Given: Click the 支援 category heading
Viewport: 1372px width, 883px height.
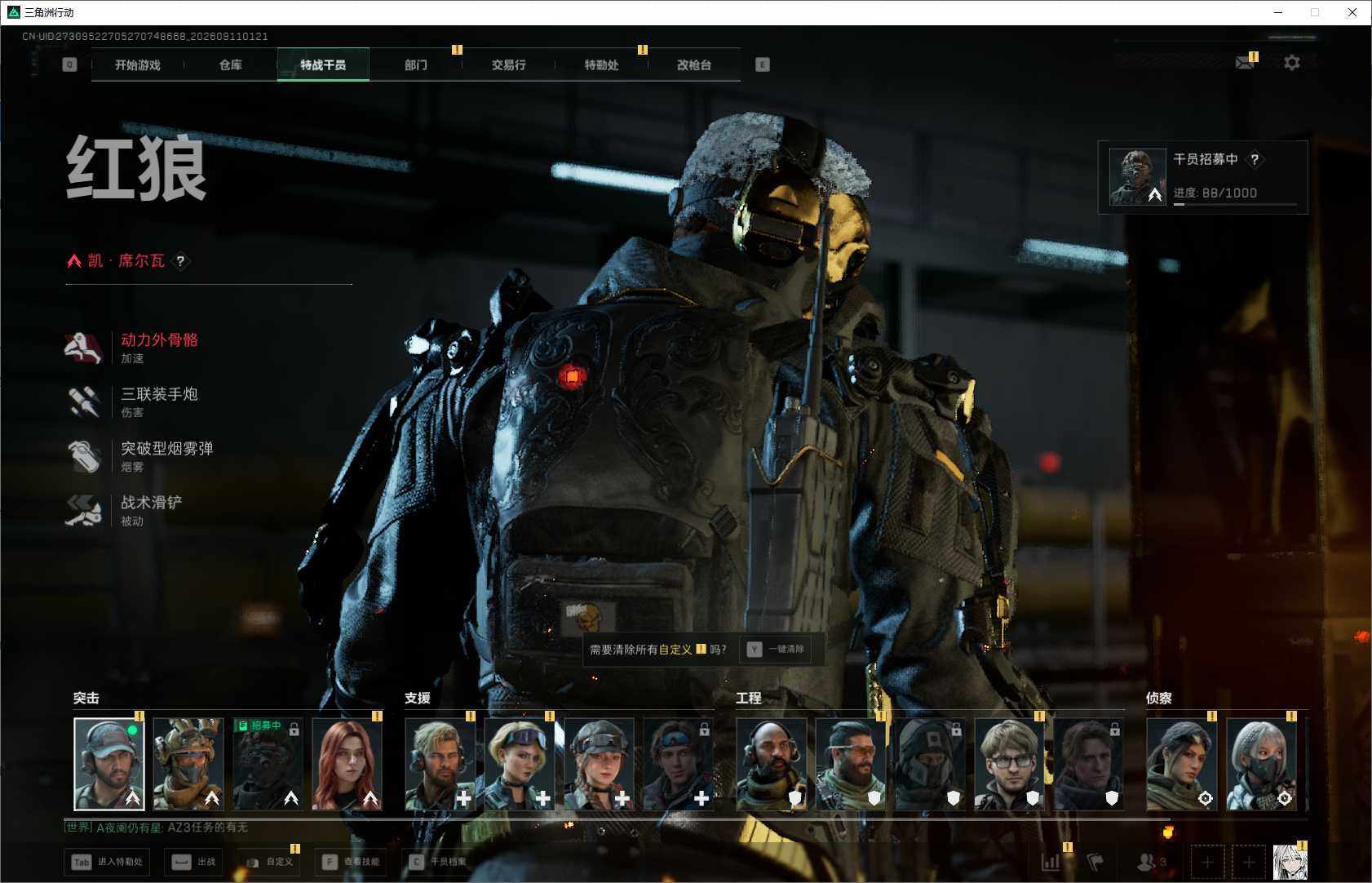Looking at the screenshot, I should tap(418, 699).
